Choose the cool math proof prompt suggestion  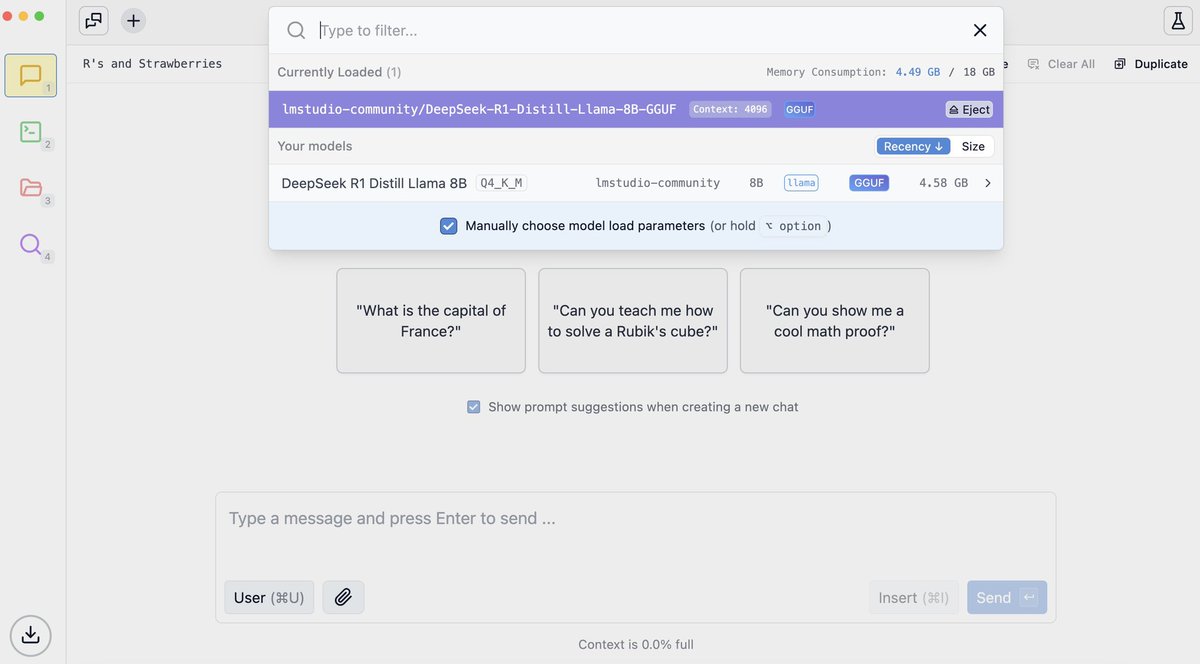pyautogui.click(x=835, y=321)
